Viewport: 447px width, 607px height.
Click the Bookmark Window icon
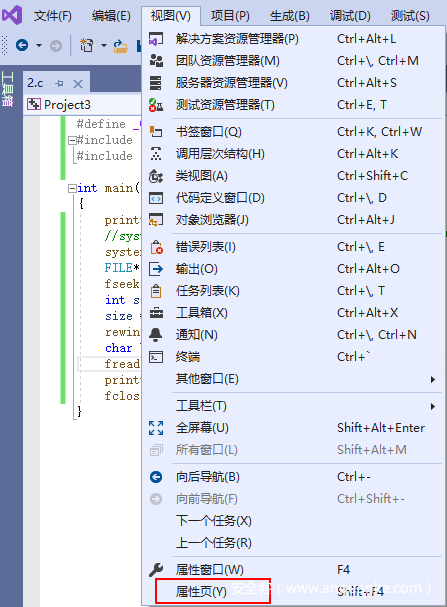coord(156,132)
